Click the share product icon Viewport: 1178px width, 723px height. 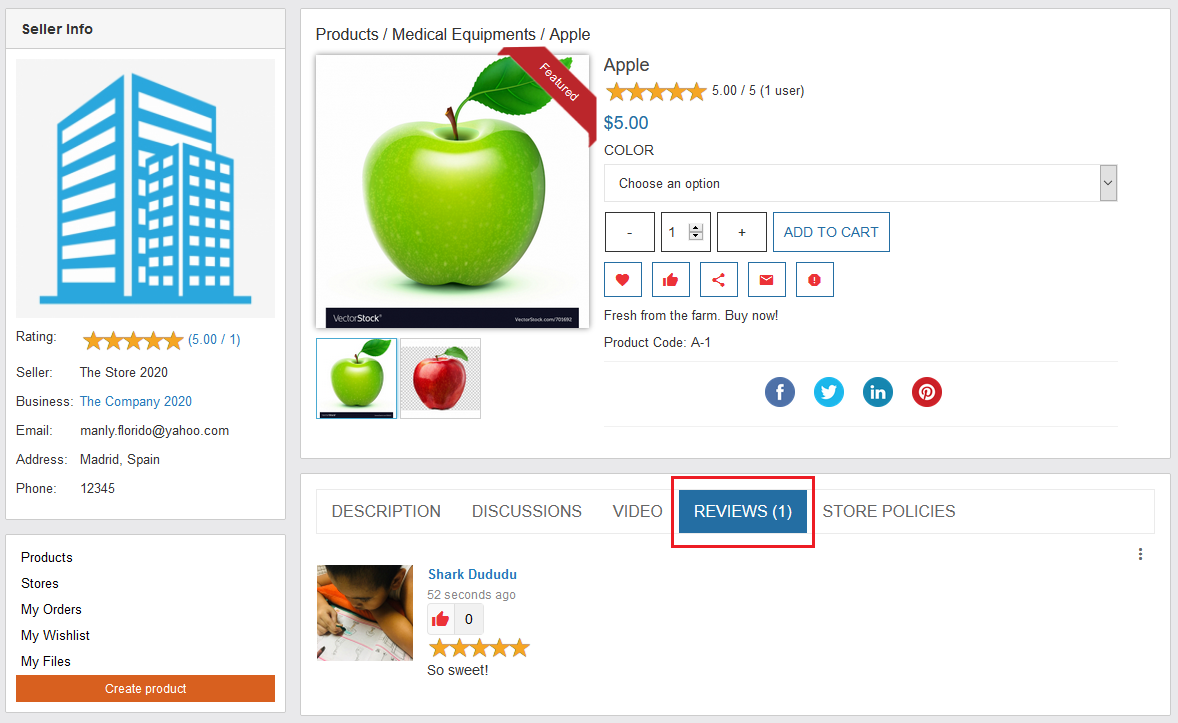pyautogui.click(x=718, y=280)
